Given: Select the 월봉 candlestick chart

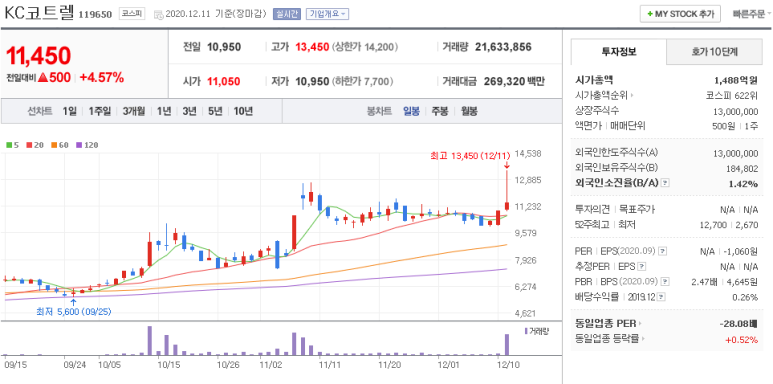Looking at the screenshot, I should click(x=469, y=111).
